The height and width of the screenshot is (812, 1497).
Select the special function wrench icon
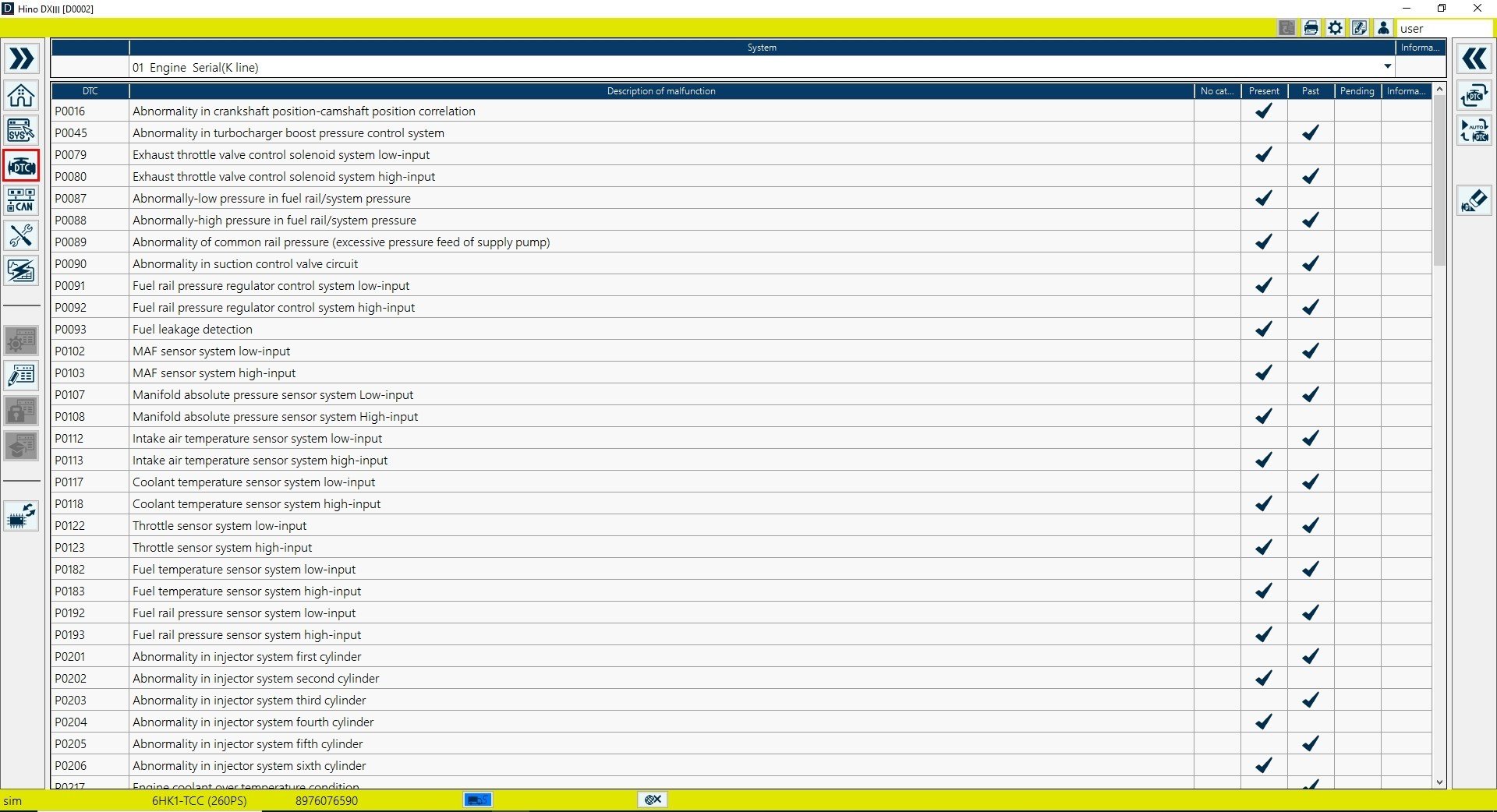[21, 235]
